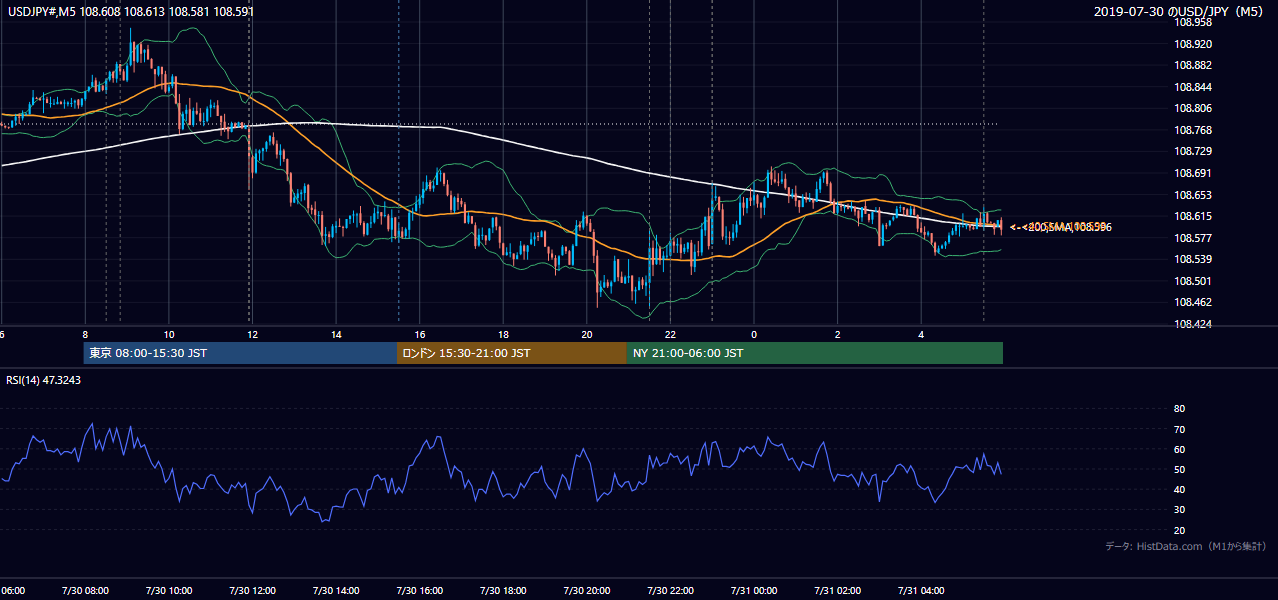Screen dimensions: 1278x600
Task: Click the 2019-07-30 のUSD/JPY (M5) title
Action: pos(1181,11)
